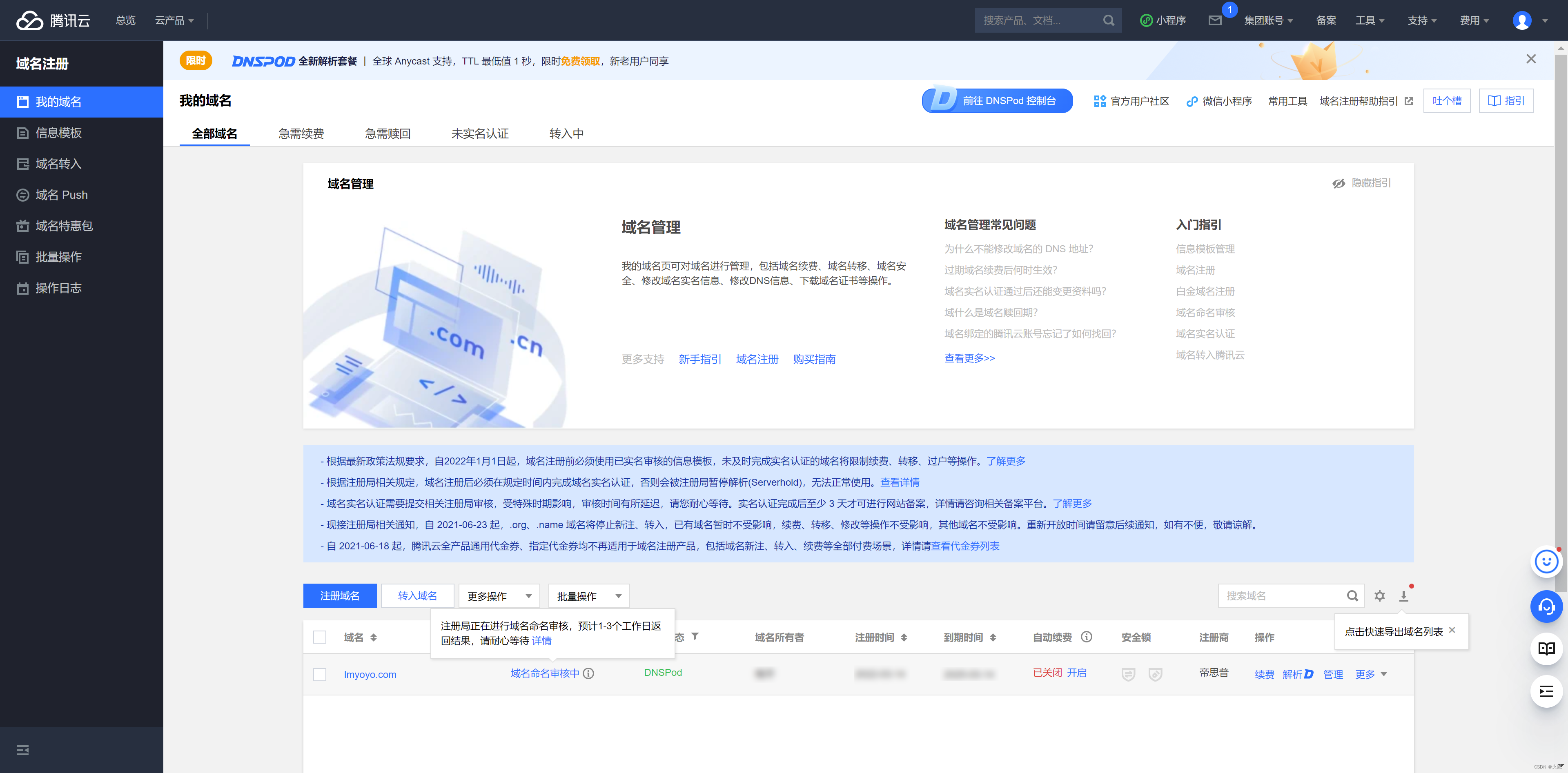Screen dimensions: 1568x773
Task: Open the WeChat mini program link (微信小程序)
Action: pos(1219,101)
